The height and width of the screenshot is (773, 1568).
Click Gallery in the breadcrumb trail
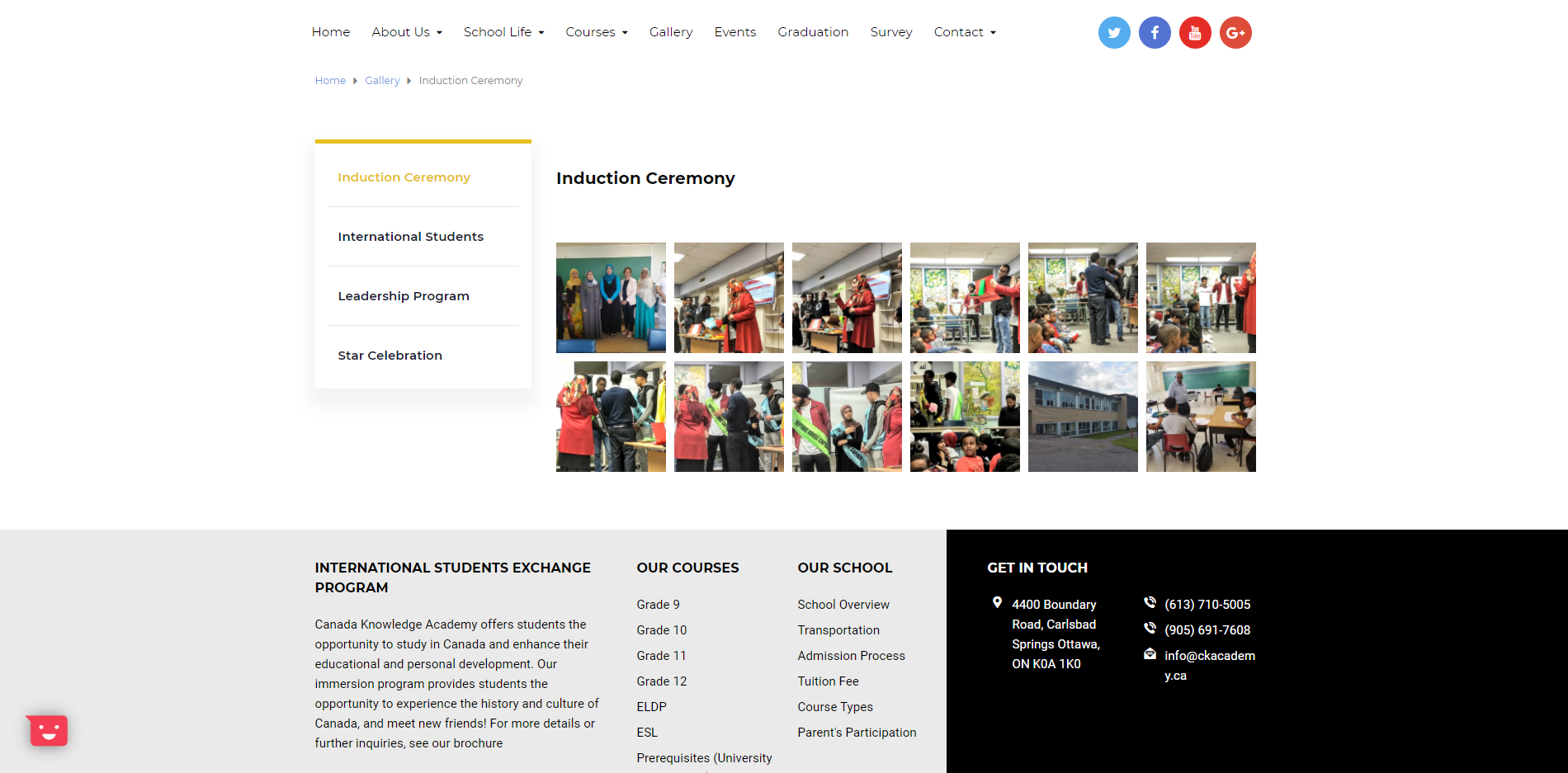[382, 81]
